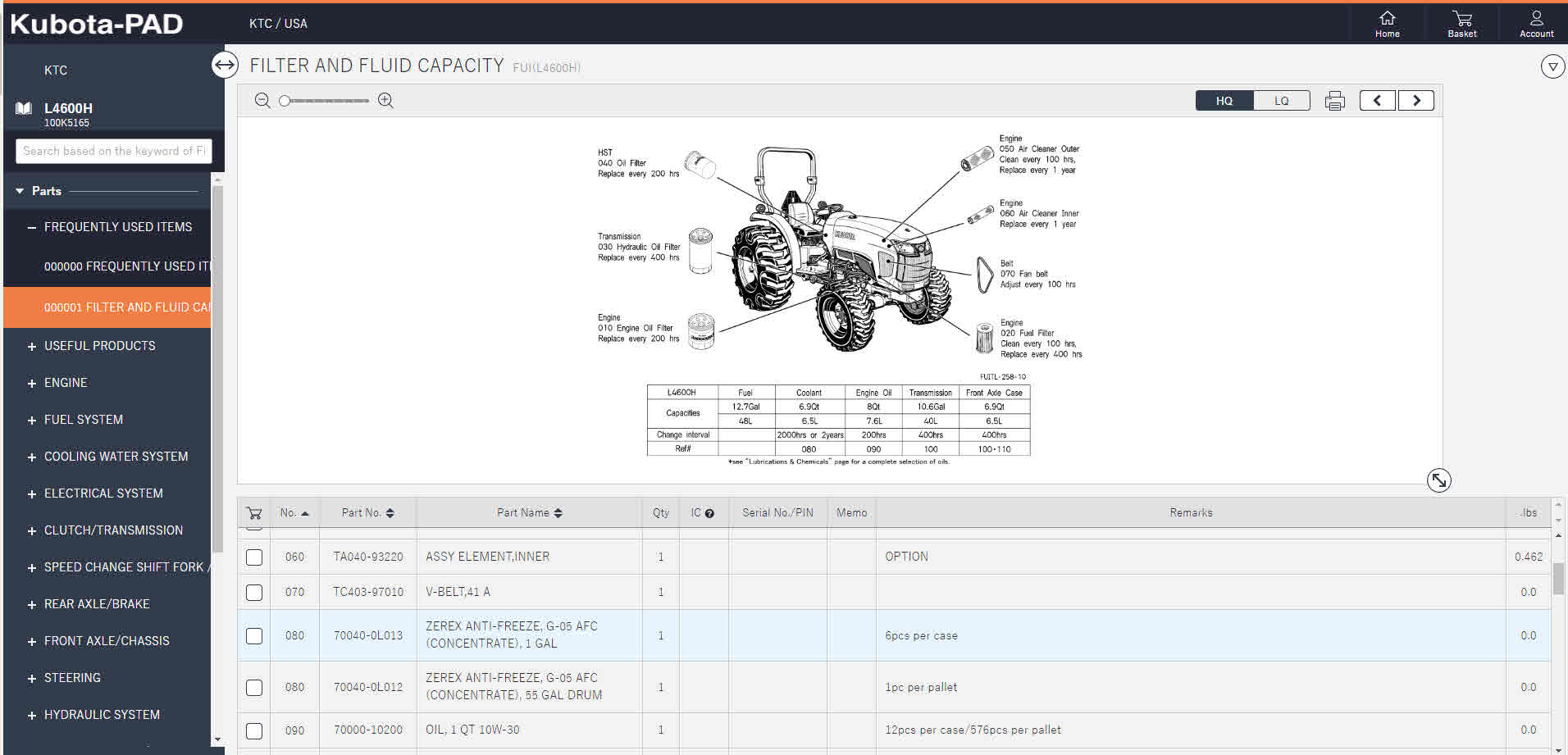Go to next illustration page arrow
This screenshot has width=1568, height=755.
pyautogui.click(x=1415, y=101)
